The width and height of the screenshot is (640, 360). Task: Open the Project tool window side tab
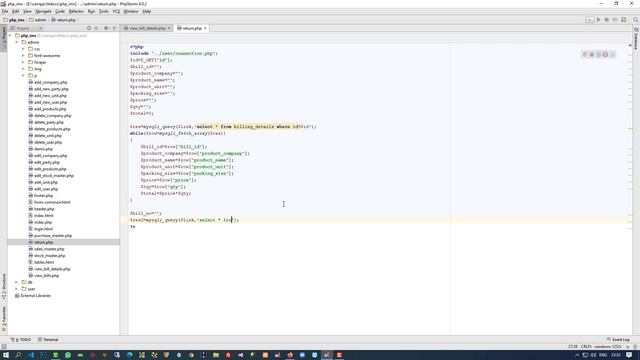(x=4, y=38)
